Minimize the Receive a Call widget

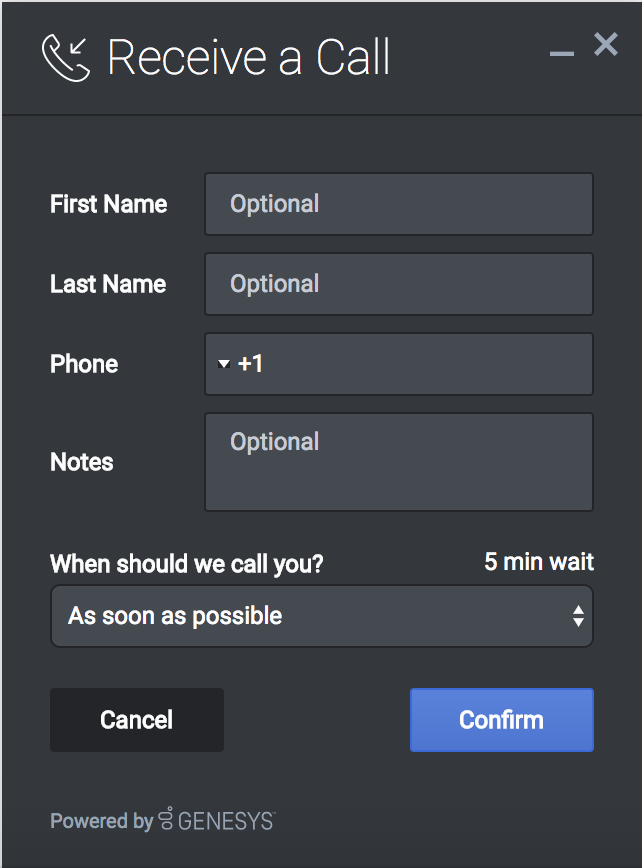[x=562, y=52]
